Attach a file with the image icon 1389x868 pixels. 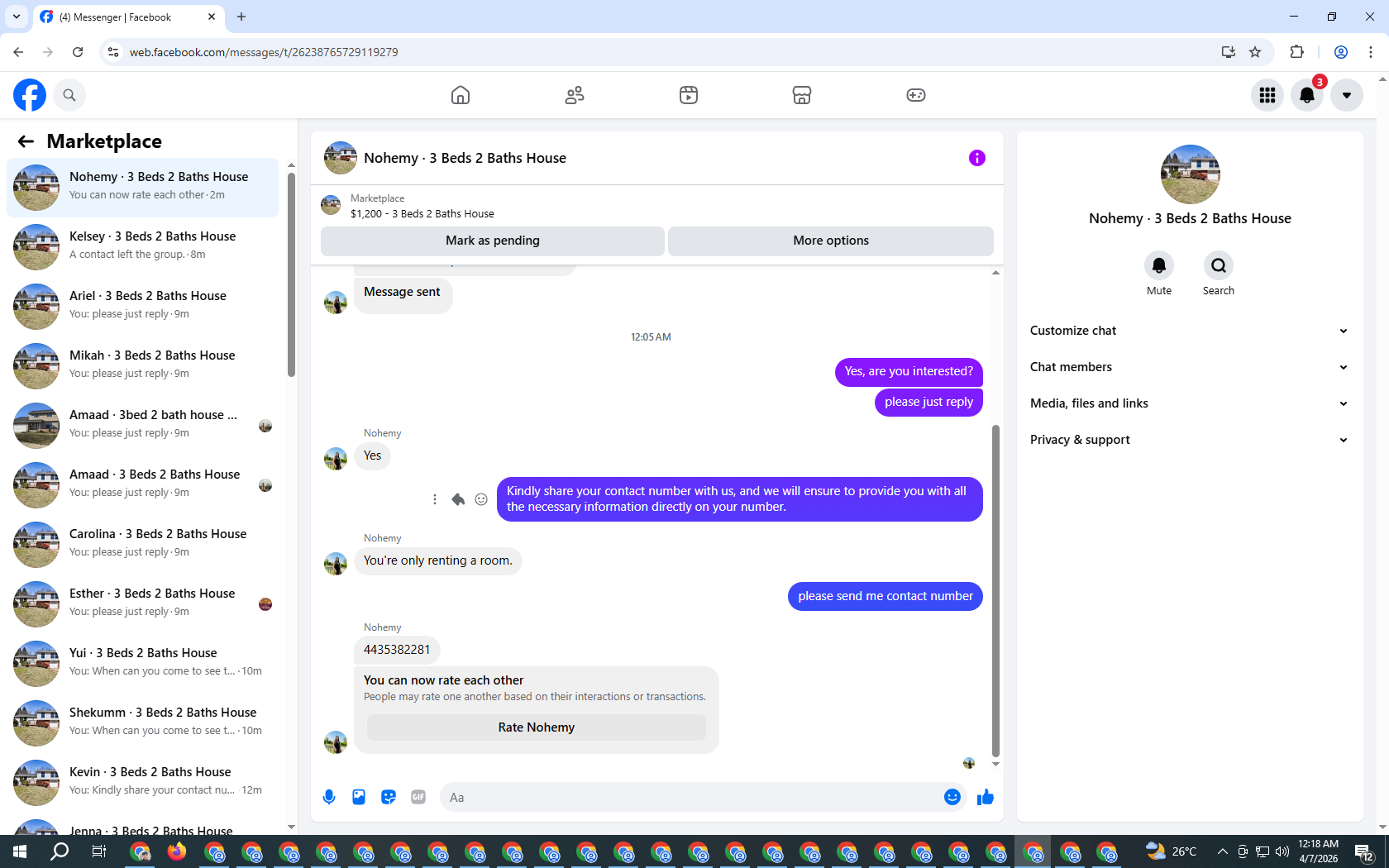pyautogui.click(x=359, y=797)
